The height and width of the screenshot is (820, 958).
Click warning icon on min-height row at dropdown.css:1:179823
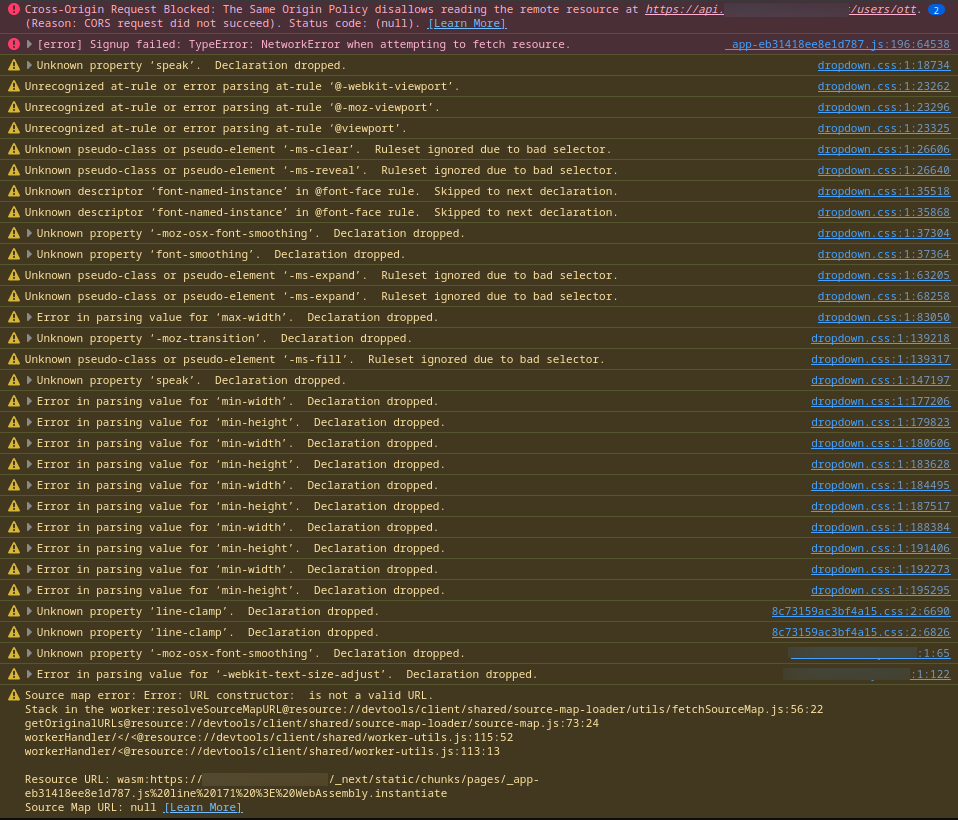tap(13, 422)
